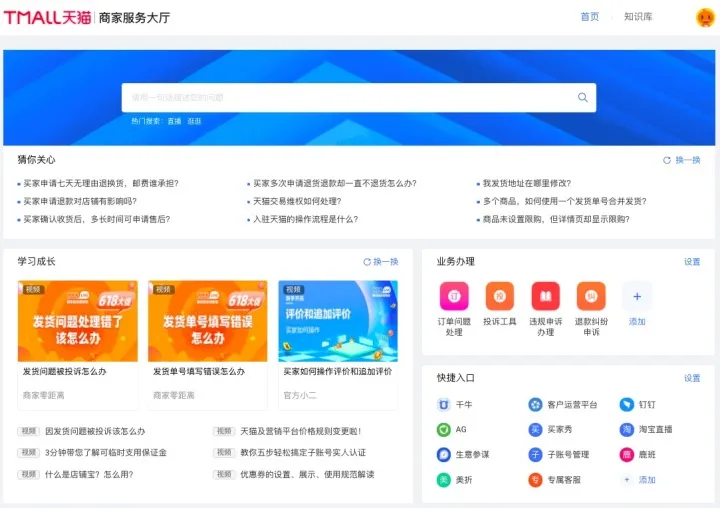Open 设置 for 业务办理
This screenshot has height=508, width=720.
click(x=692, y=262)
